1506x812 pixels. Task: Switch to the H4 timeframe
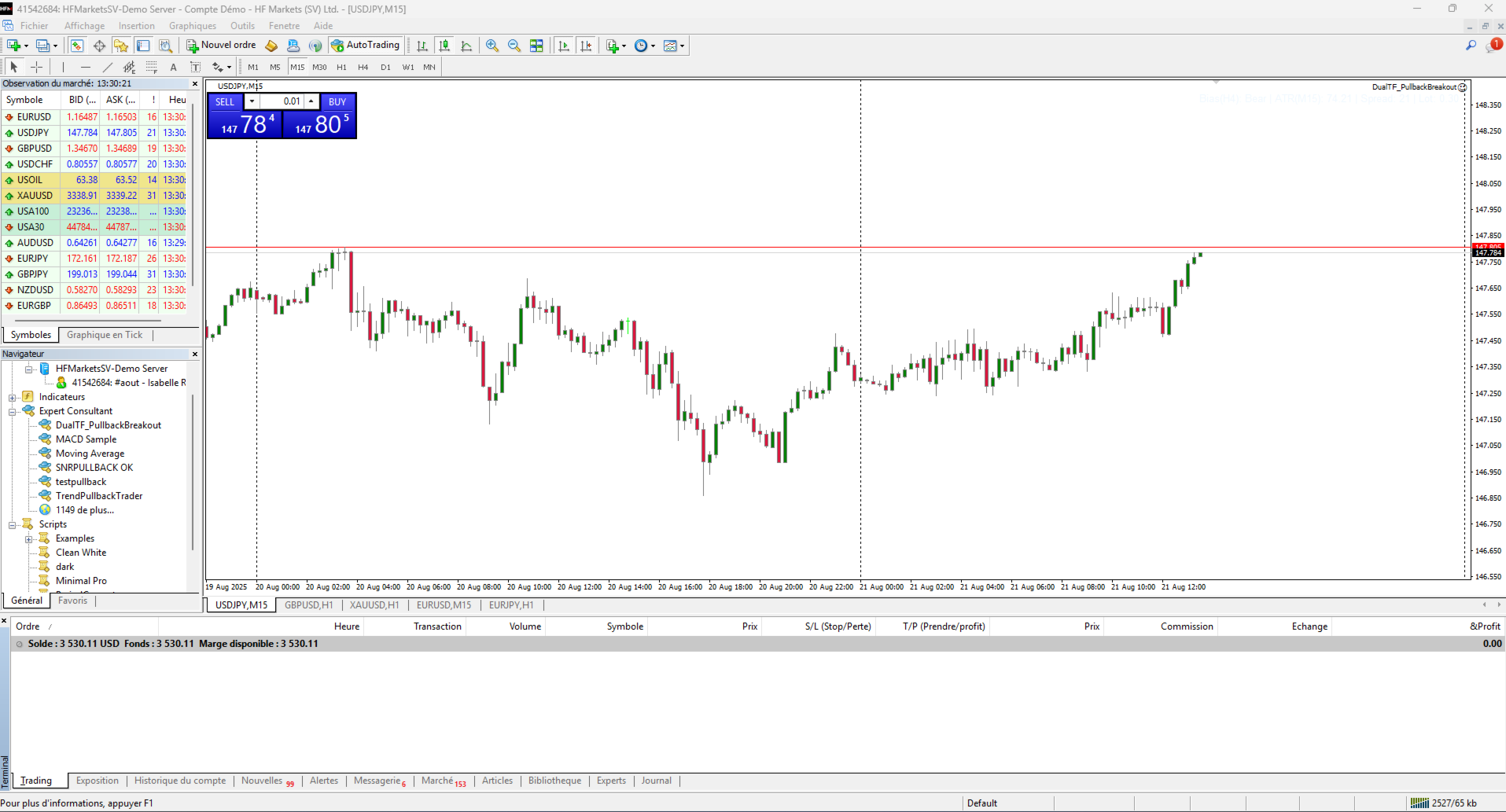click(x=363, y=67)
